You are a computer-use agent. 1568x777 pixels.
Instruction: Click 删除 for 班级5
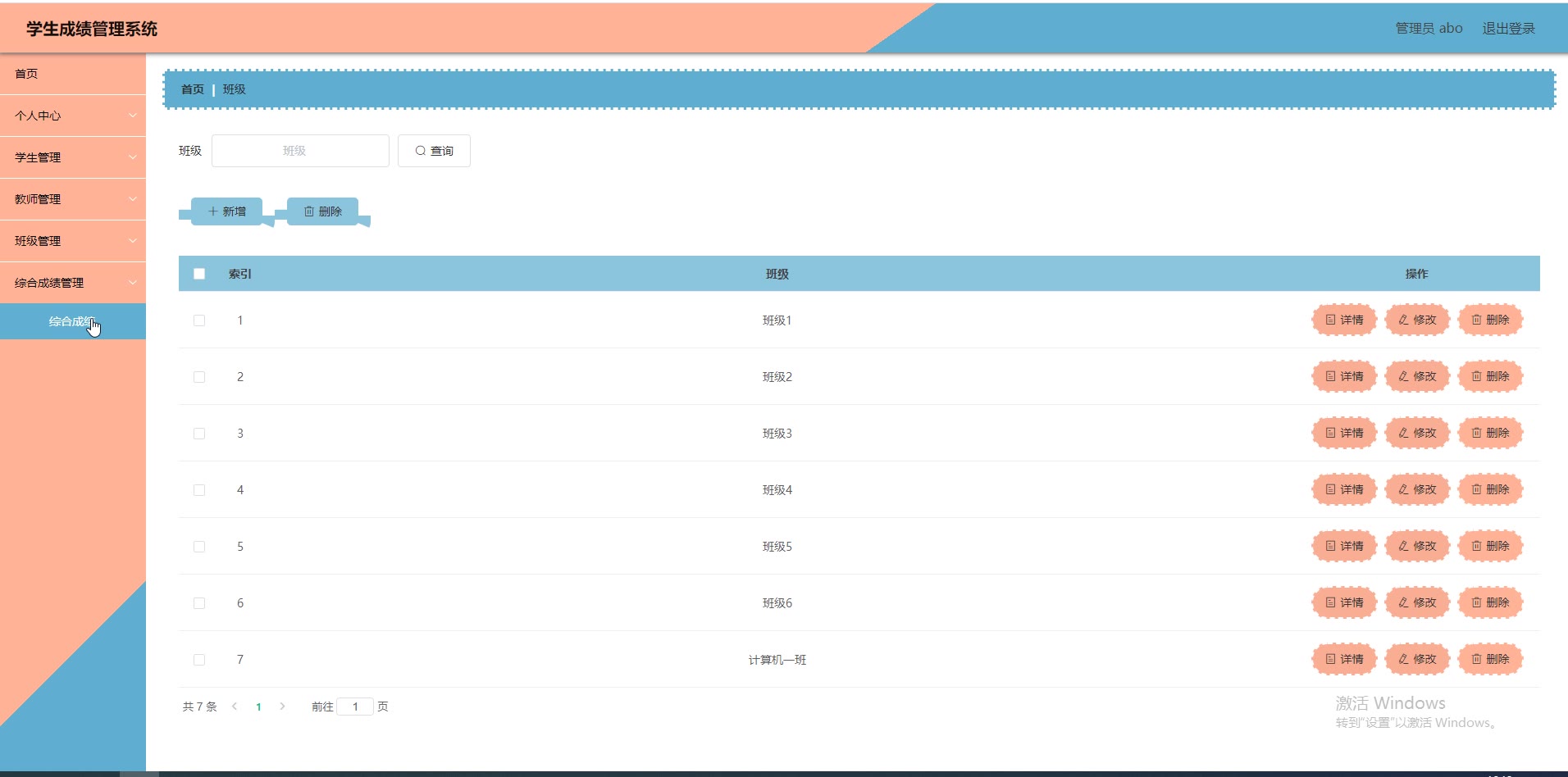pyautogui.click(x=1490, y=546)
